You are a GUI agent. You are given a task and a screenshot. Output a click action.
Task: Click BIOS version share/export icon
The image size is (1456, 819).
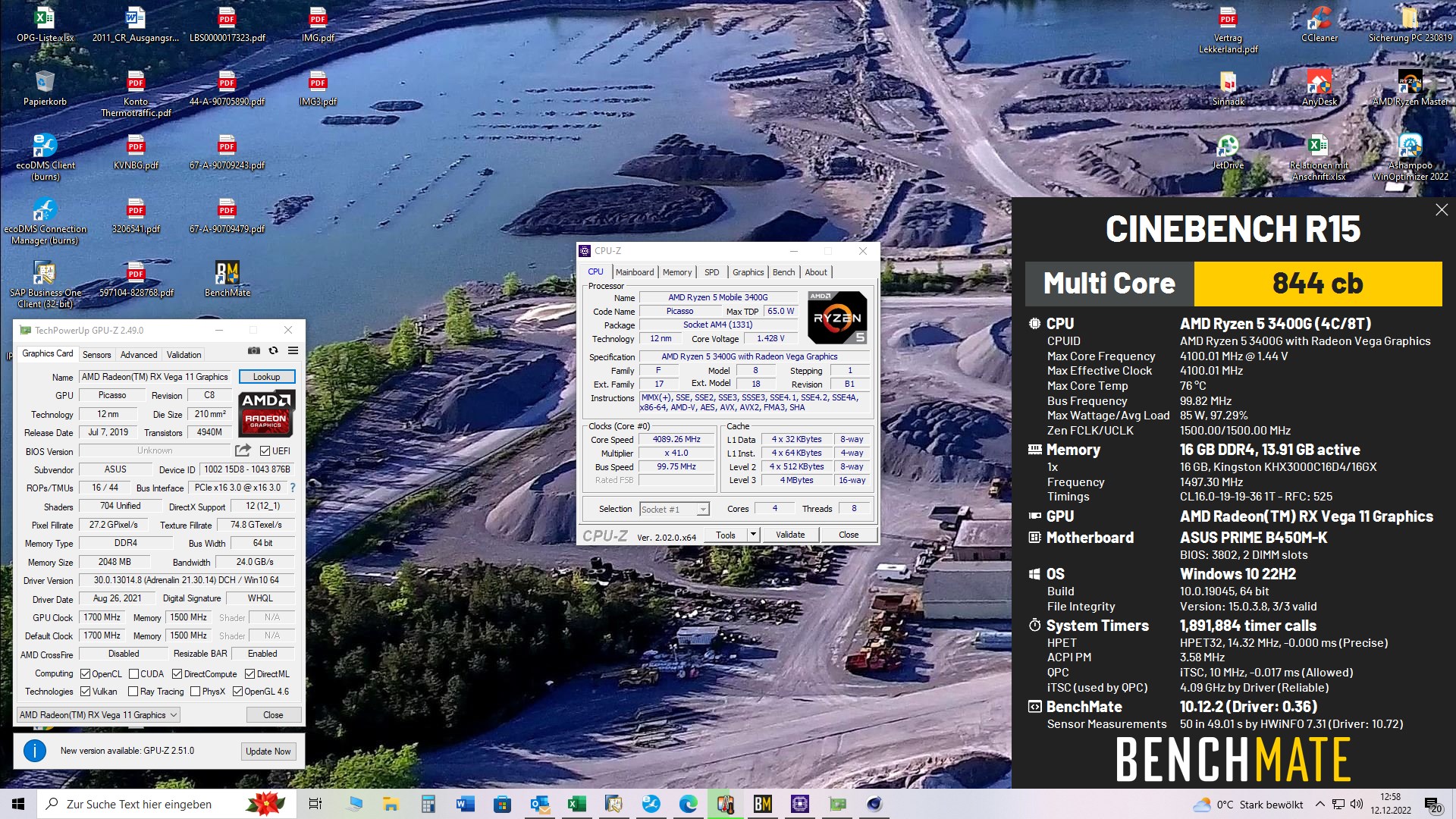pos(243,450)
